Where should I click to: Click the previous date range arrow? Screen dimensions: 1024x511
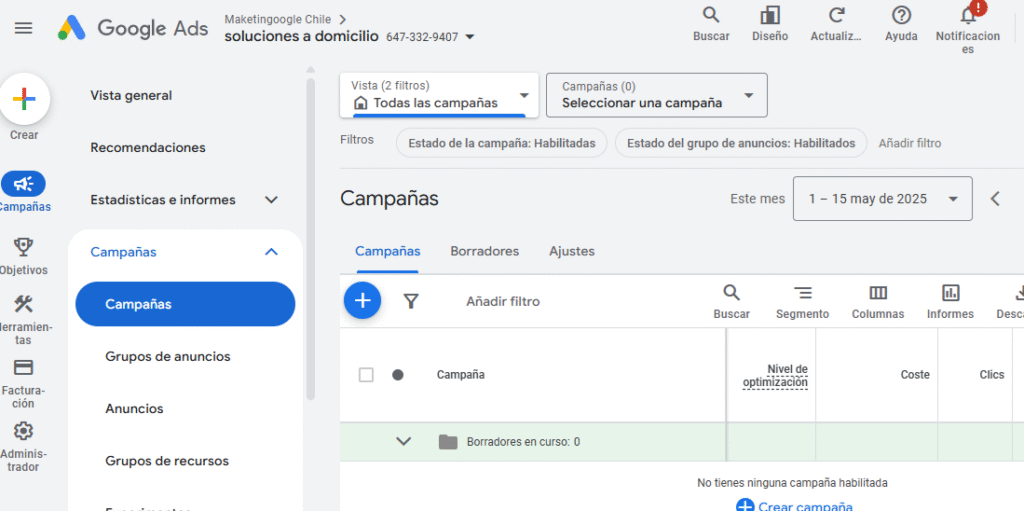[x=995, y=199]
